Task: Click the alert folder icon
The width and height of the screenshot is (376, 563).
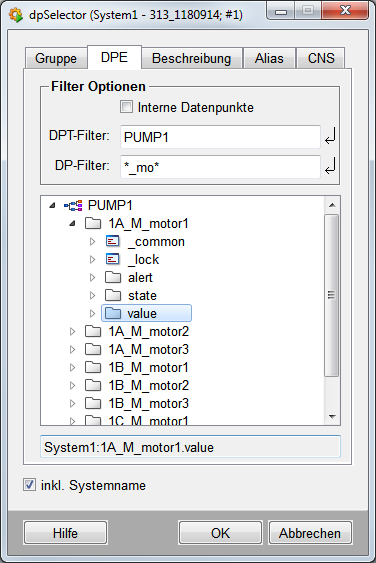Action: tap(113, 277)
